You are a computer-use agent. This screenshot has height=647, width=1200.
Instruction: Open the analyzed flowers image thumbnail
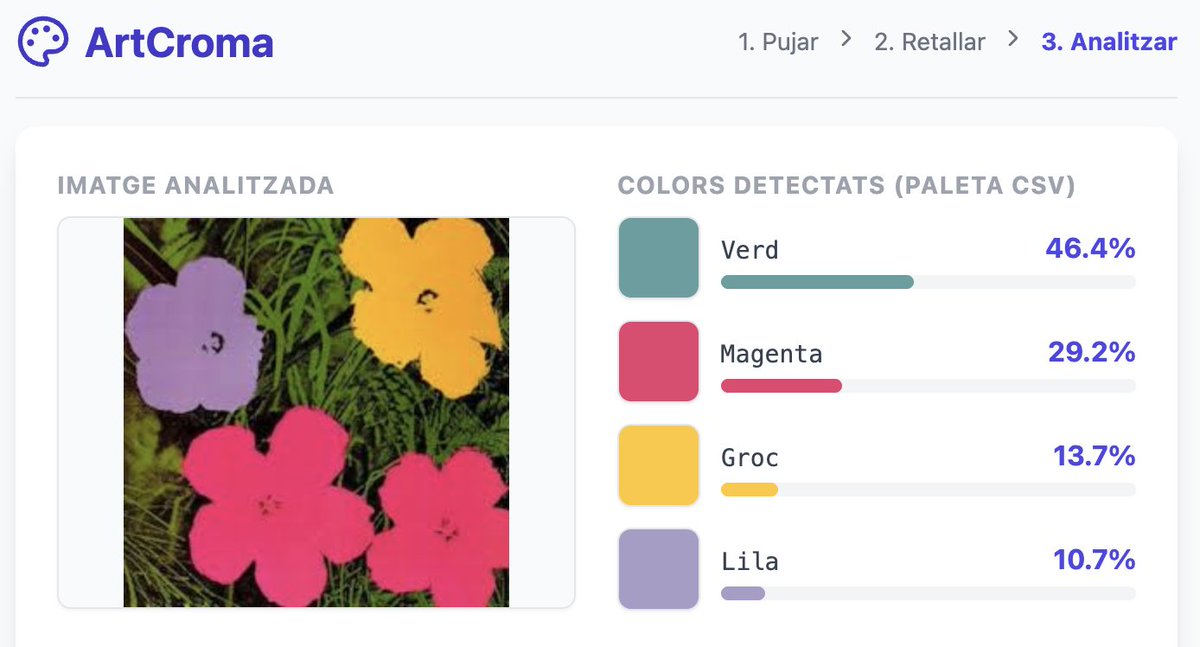click(x=316, y=412)
